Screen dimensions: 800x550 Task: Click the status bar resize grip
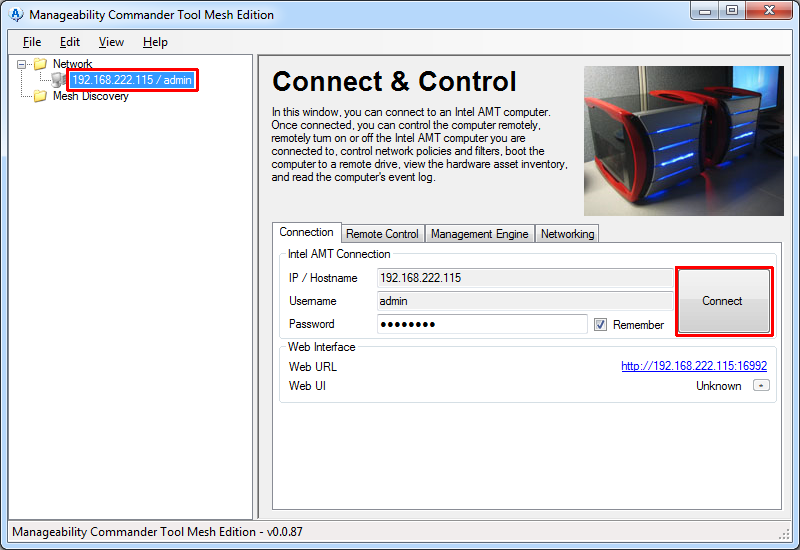(784, 534)
